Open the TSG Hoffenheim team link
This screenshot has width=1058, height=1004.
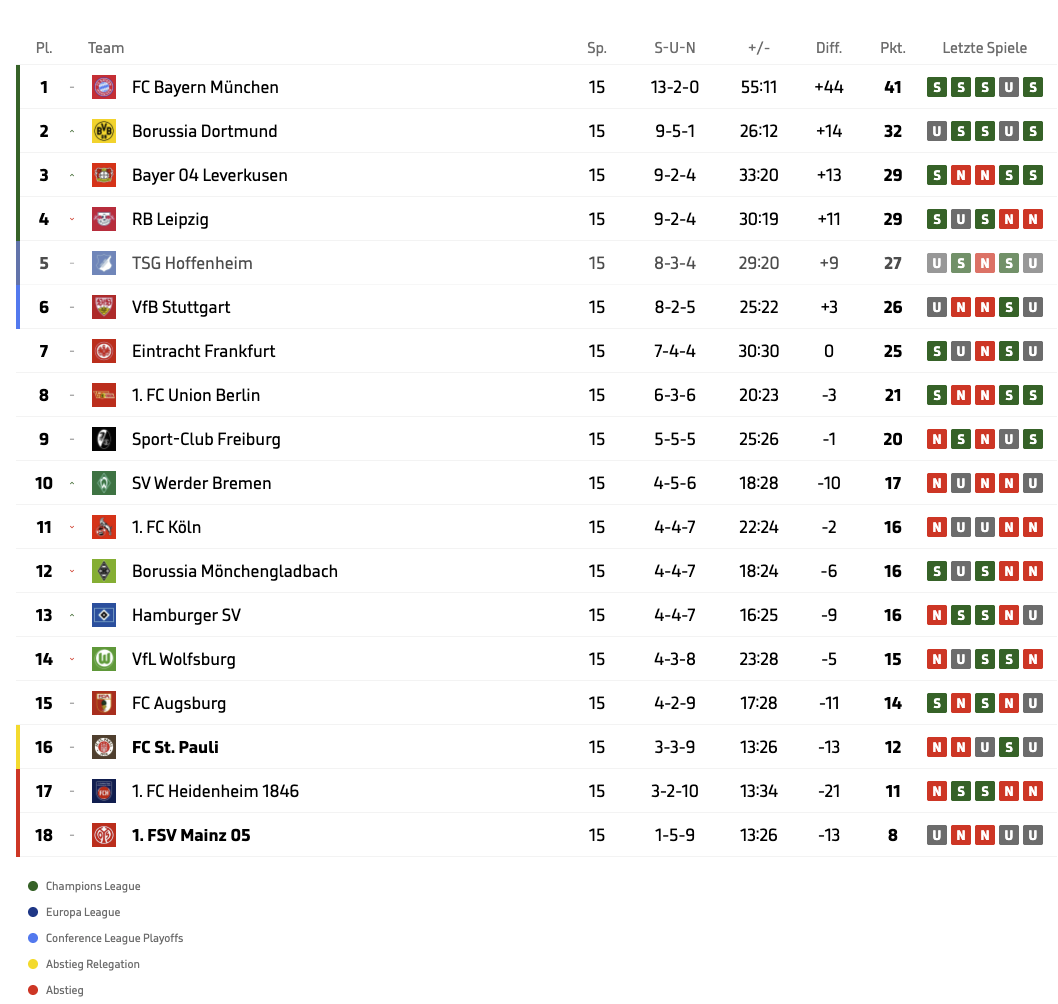192,263
